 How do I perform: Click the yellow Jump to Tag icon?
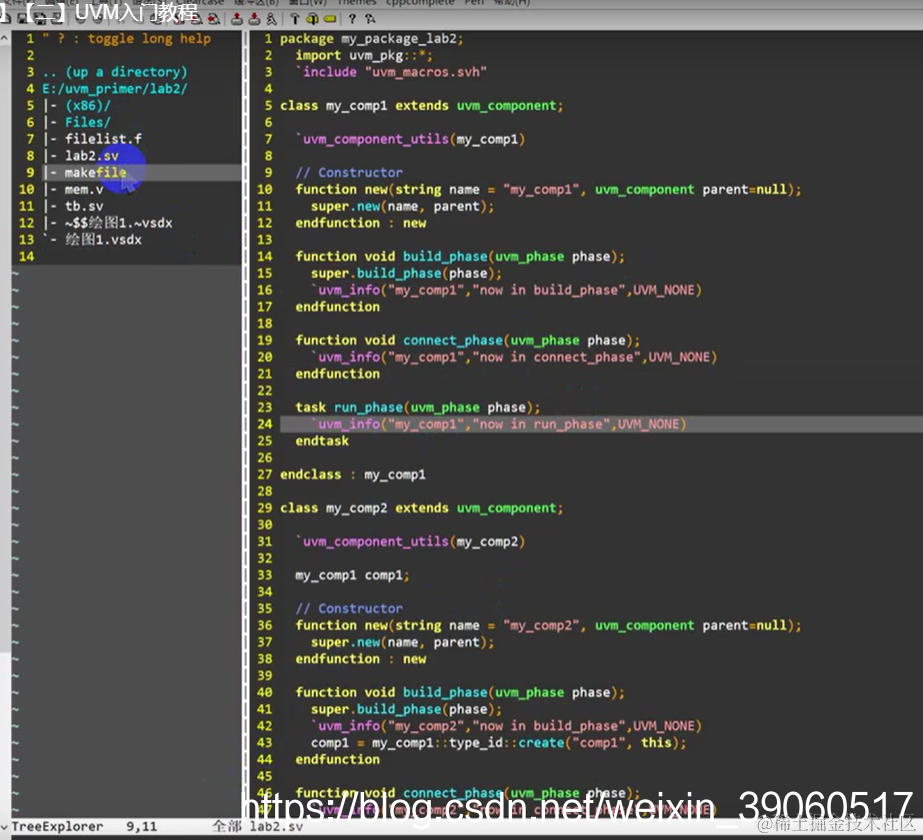pyautogui.click(x=330, y=19)
